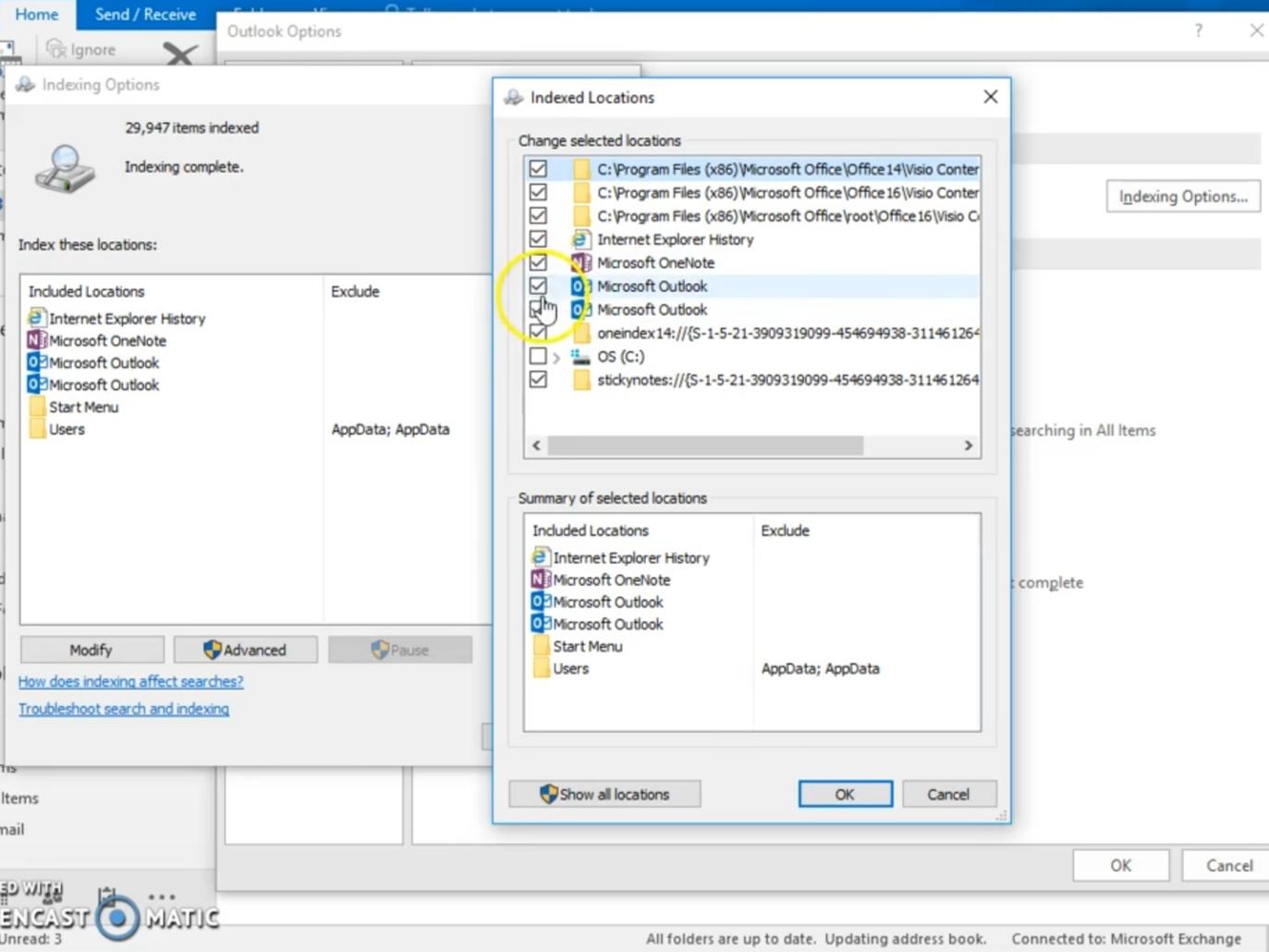
Task: Click the OneNote icon in the Summary list
Action: click(x=541, y=580)
